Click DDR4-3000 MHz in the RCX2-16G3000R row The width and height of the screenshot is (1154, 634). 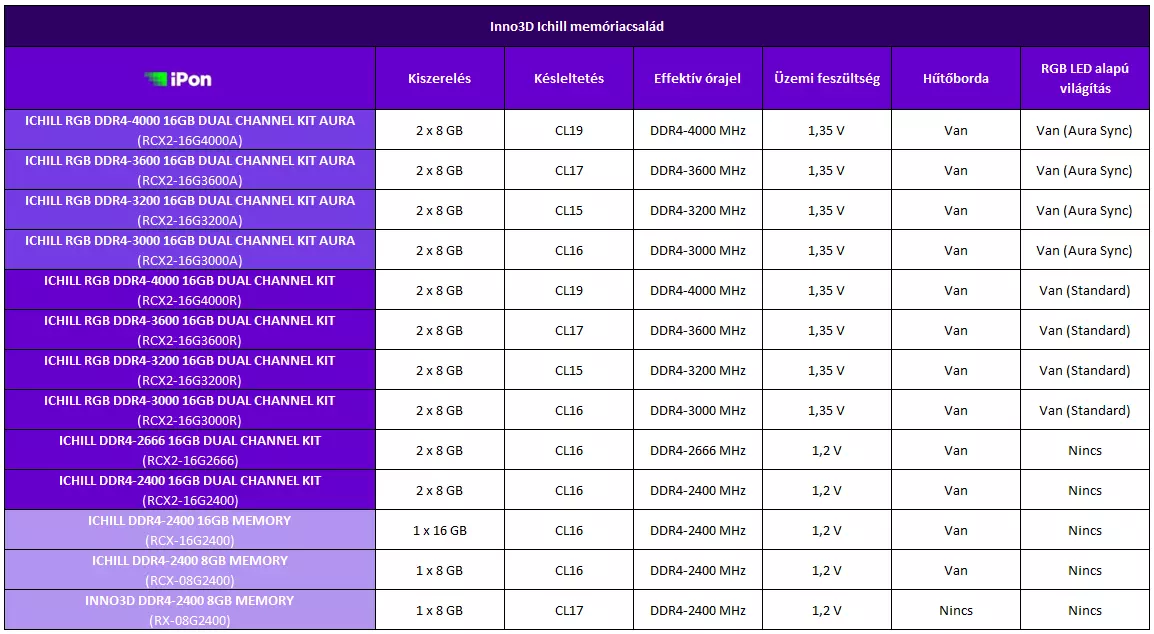point(698,410)
